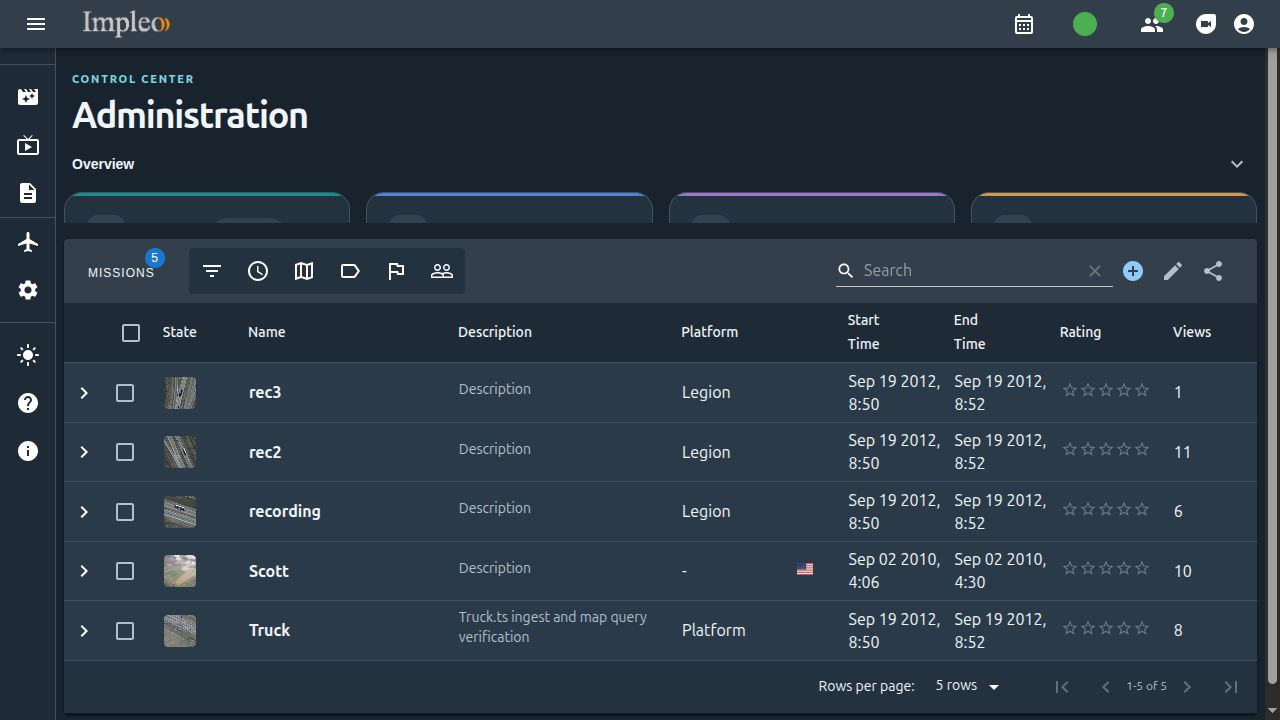Screen dimensions: 1280x720
Task: Open the flag filter icon
Action: pos(396,271)
